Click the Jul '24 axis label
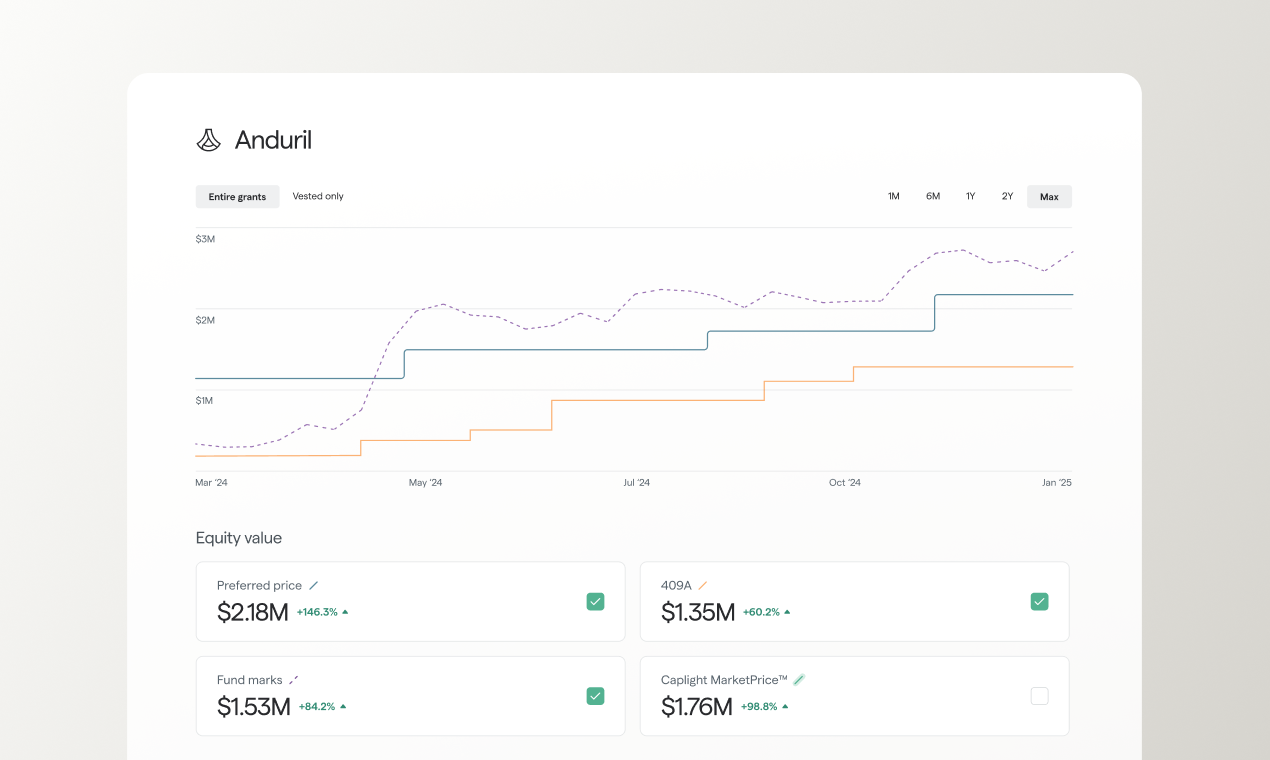The height and width of the screenshot is (760, 1270). point(637,482)
